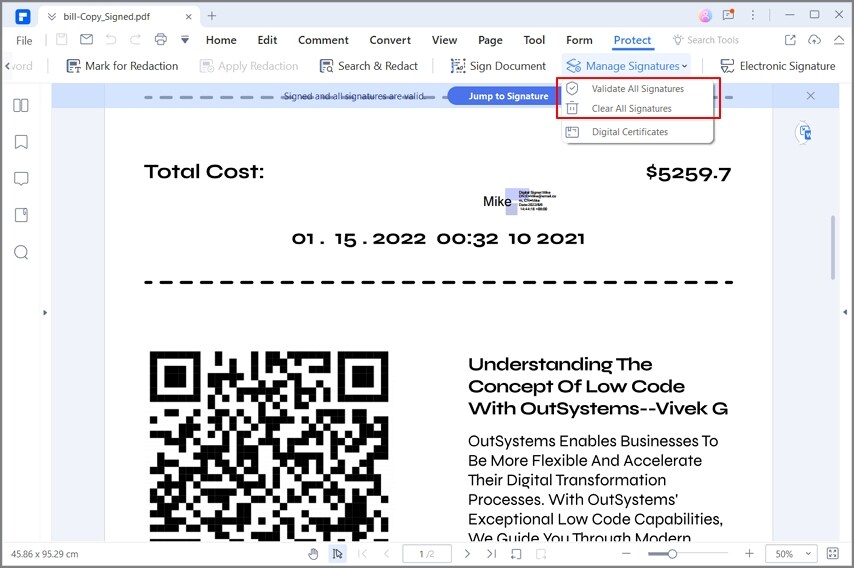Select the hand tool in status bar
This screenshot has width=854, height=568.
tap(313, 554)
